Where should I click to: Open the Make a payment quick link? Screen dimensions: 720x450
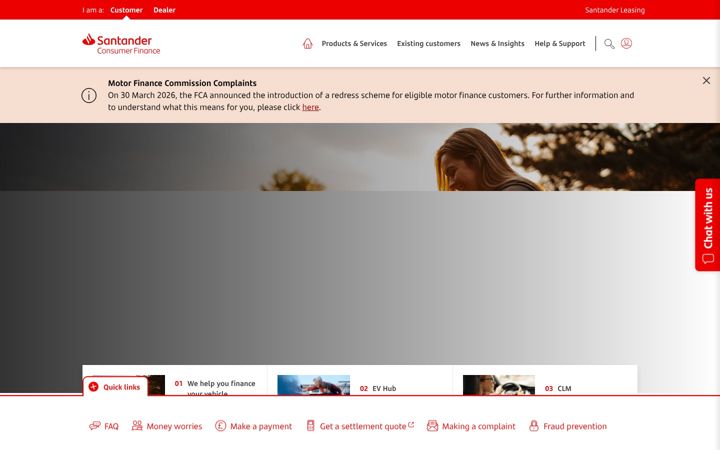253,426
